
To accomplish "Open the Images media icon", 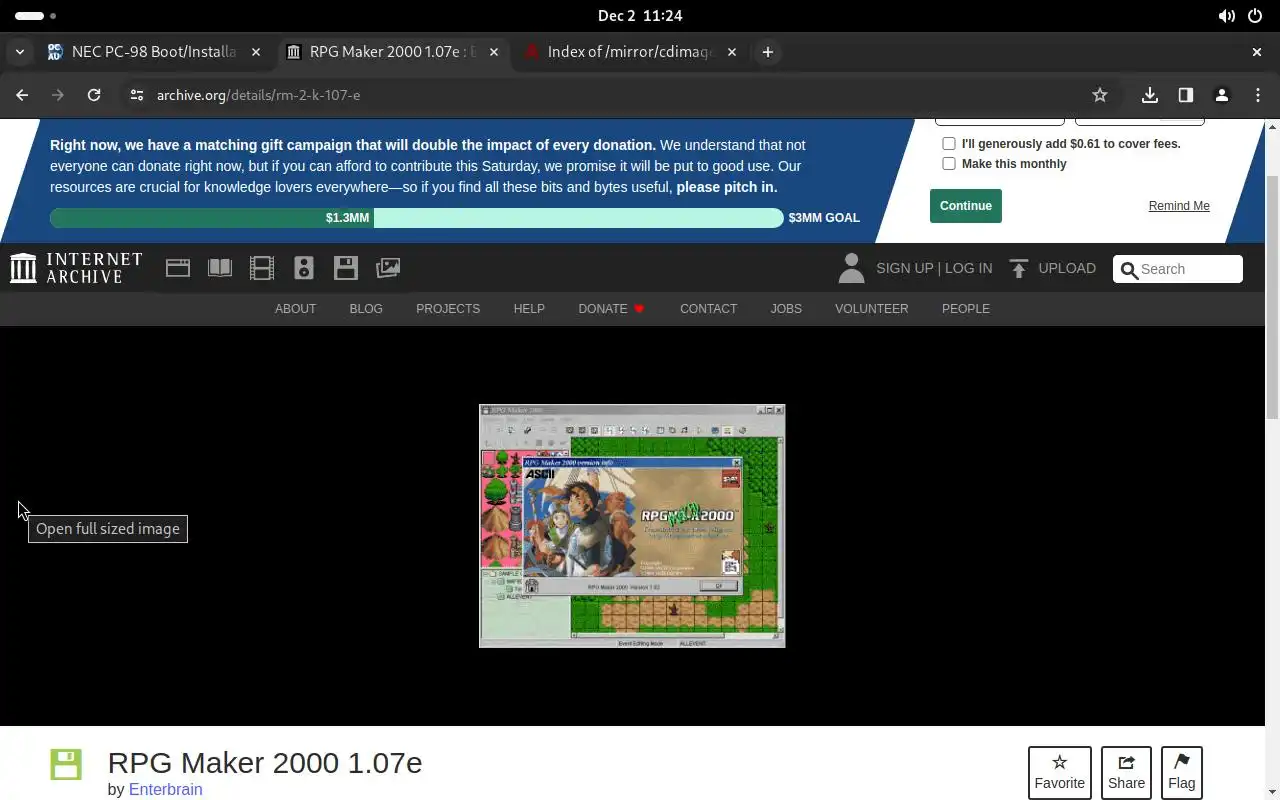I will tap(388, 268).
